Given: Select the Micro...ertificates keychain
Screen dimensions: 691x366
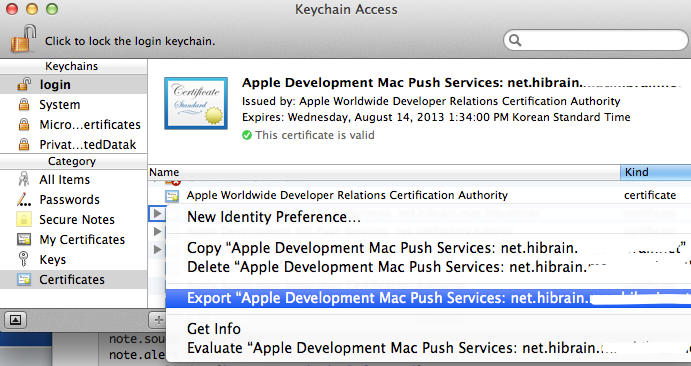Looking at the screenshot, I should click(x=74, y=125).
